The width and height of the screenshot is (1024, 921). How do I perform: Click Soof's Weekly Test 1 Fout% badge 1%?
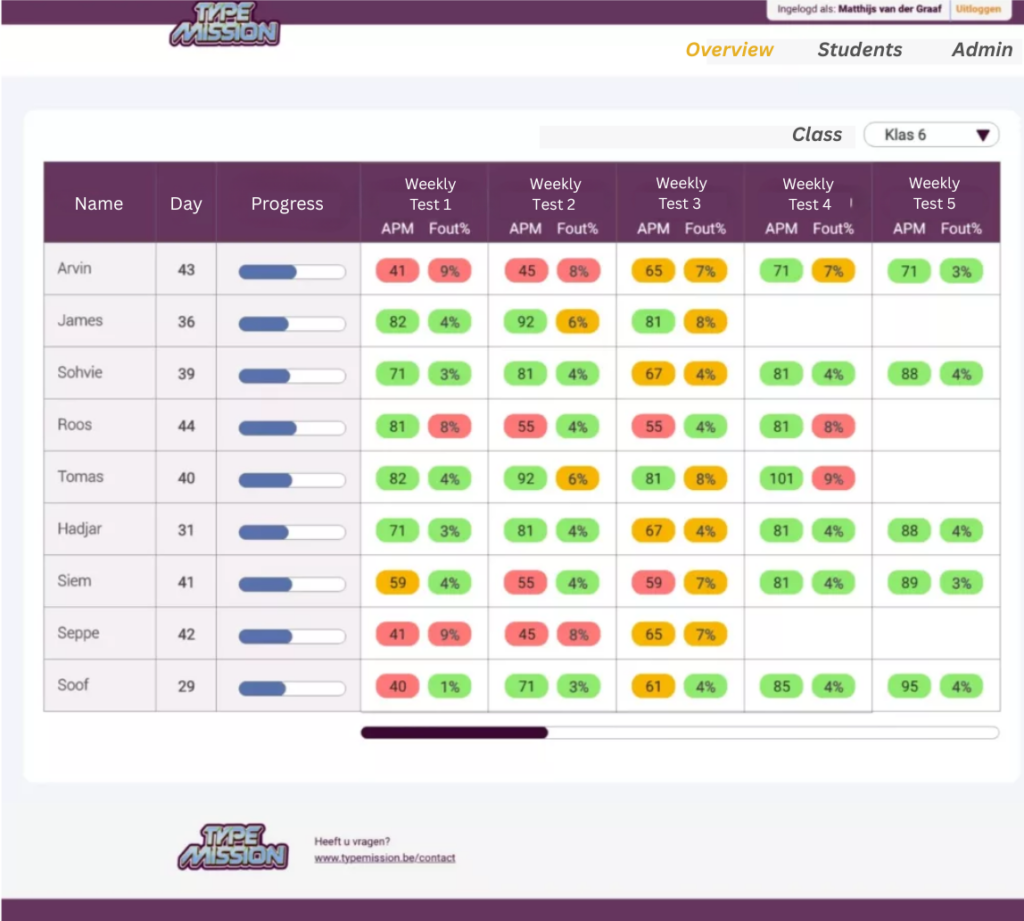tap(449, 687)
